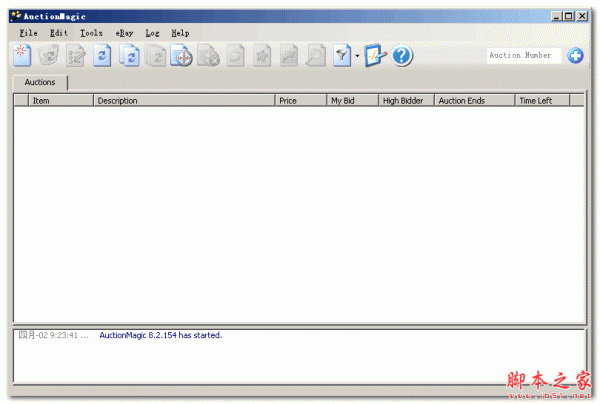Maximize the AuctionMagic window

[x=569, y=16]
